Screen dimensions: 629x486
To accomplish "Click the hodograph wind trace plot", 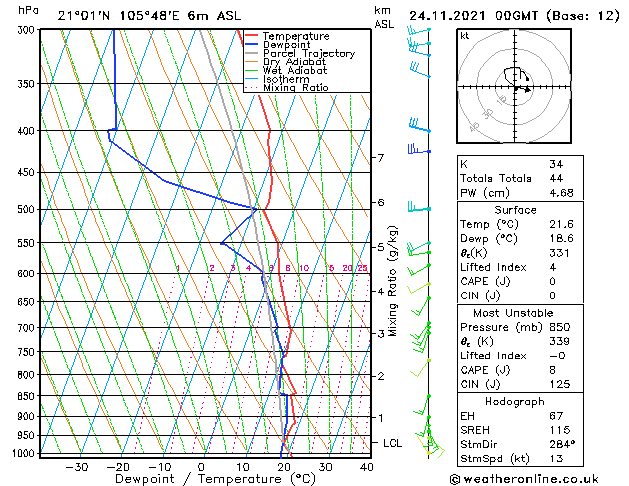I will pos(514,86).
